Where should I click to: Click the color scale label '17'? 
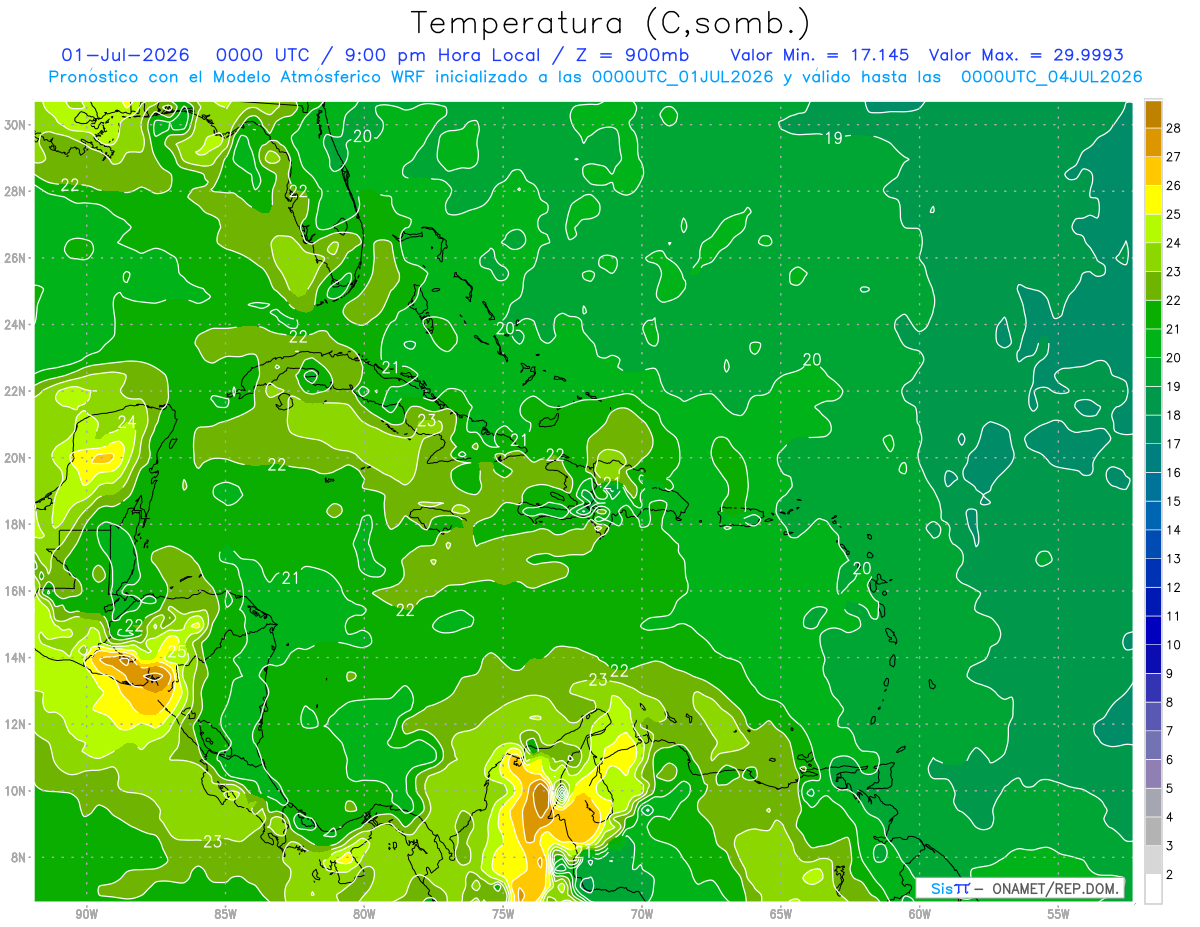tap(1174, 444)
